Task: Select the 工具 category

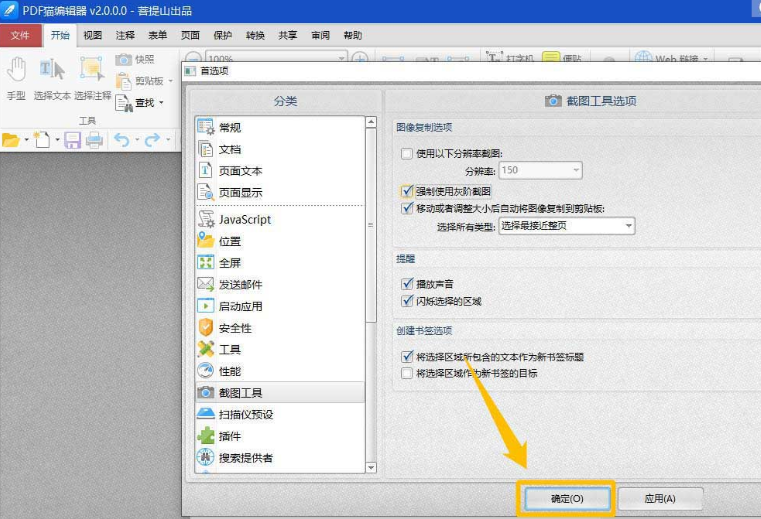Action: (x=280, y=350)
